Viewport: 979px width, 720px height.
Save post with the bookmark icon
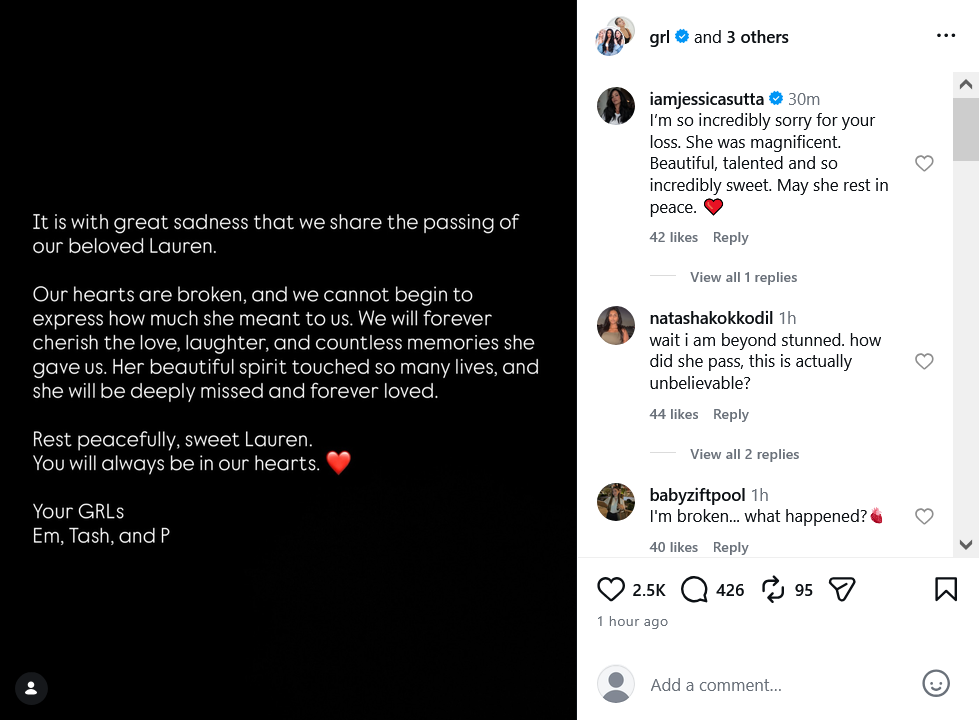coord(946,589)
